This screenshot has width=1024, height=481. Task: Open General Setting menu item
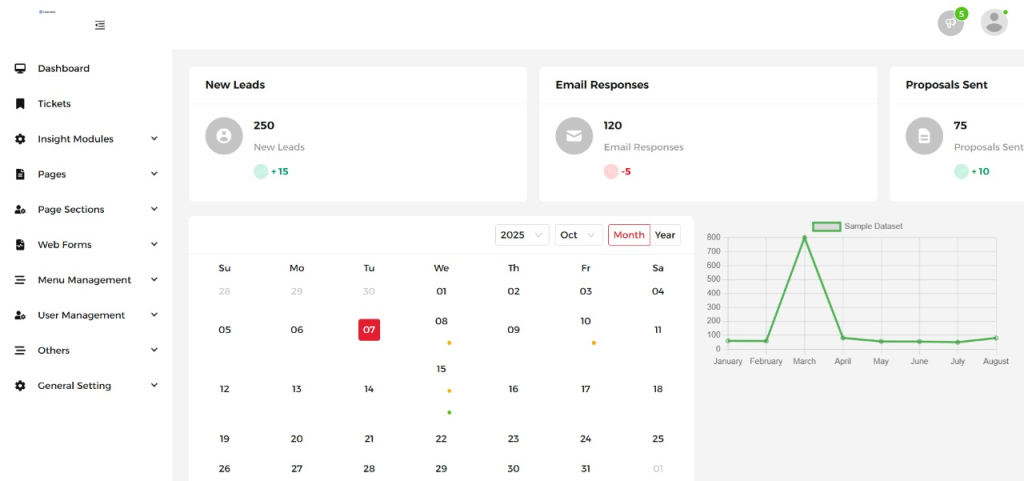74,386
